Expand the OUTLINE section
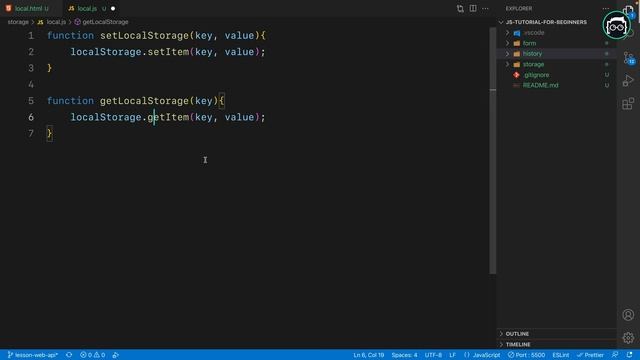This screenshot has width=640, height=360. [x=557, y=334]
